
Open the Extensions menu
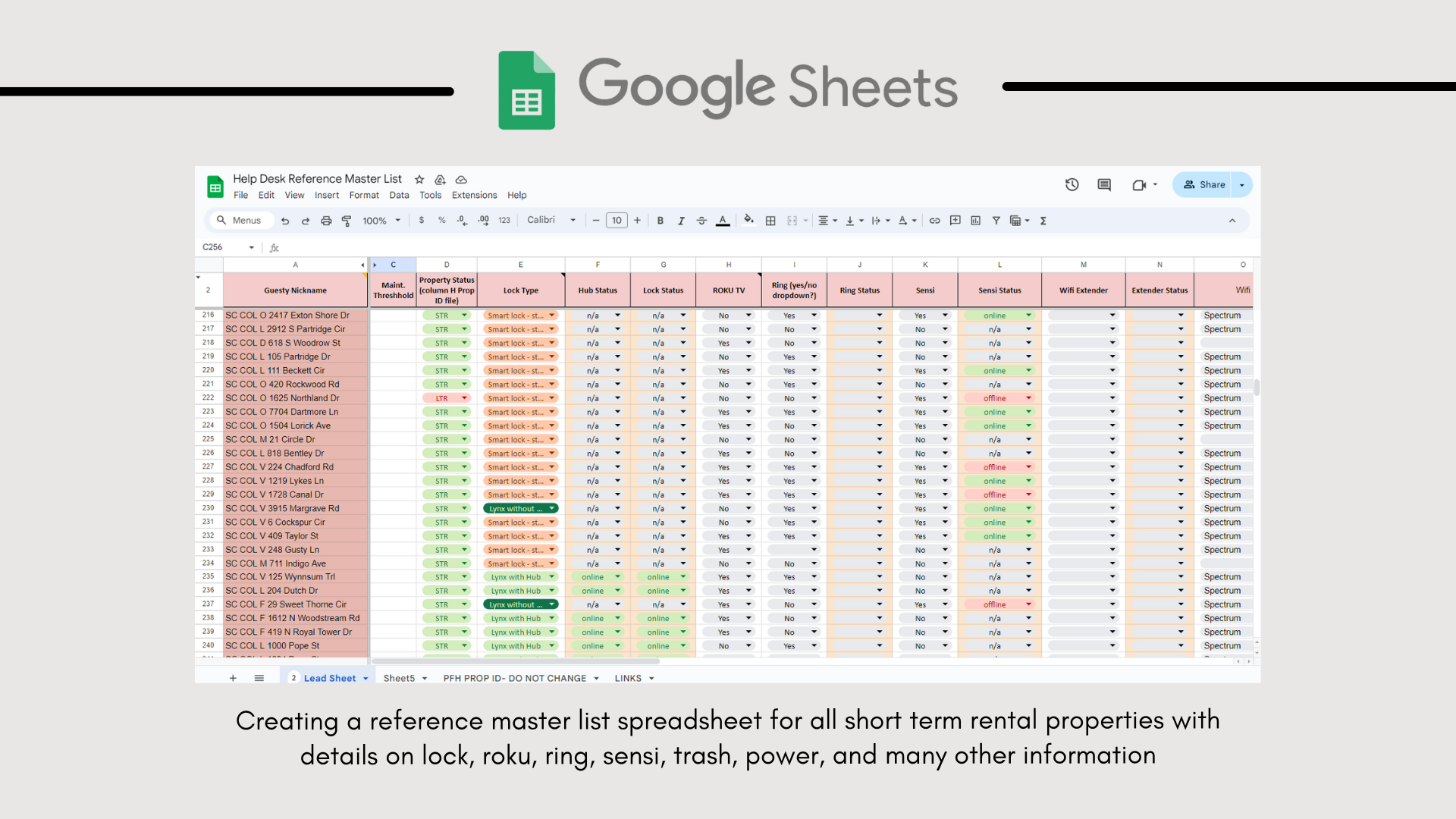[474, 195]
